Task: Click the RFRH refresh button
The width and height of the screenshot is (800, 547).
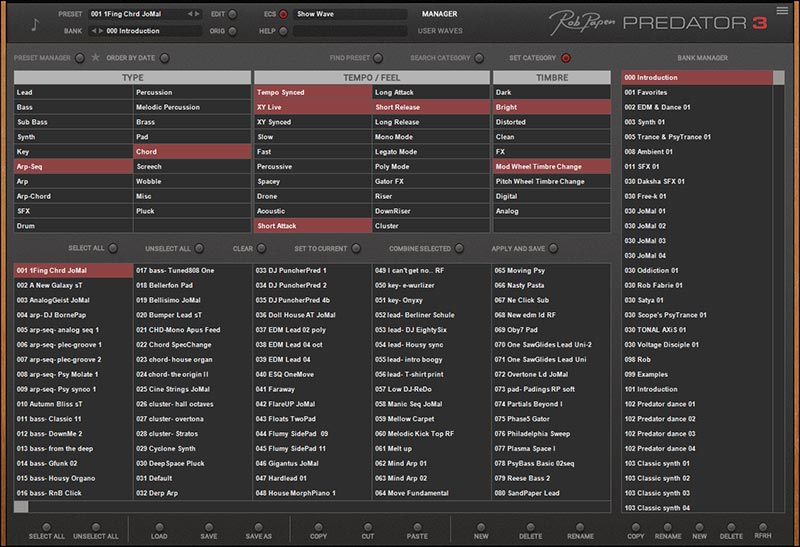Action: 763,527
